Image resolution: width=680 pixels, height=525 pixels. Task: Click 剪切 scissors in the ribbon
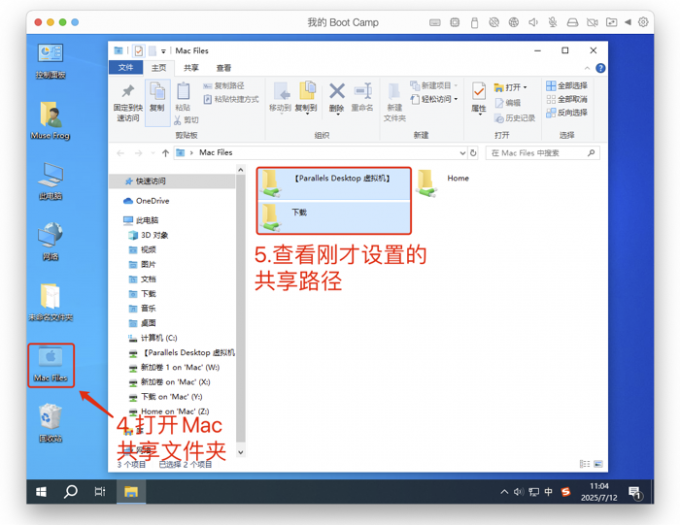(186, 120)
